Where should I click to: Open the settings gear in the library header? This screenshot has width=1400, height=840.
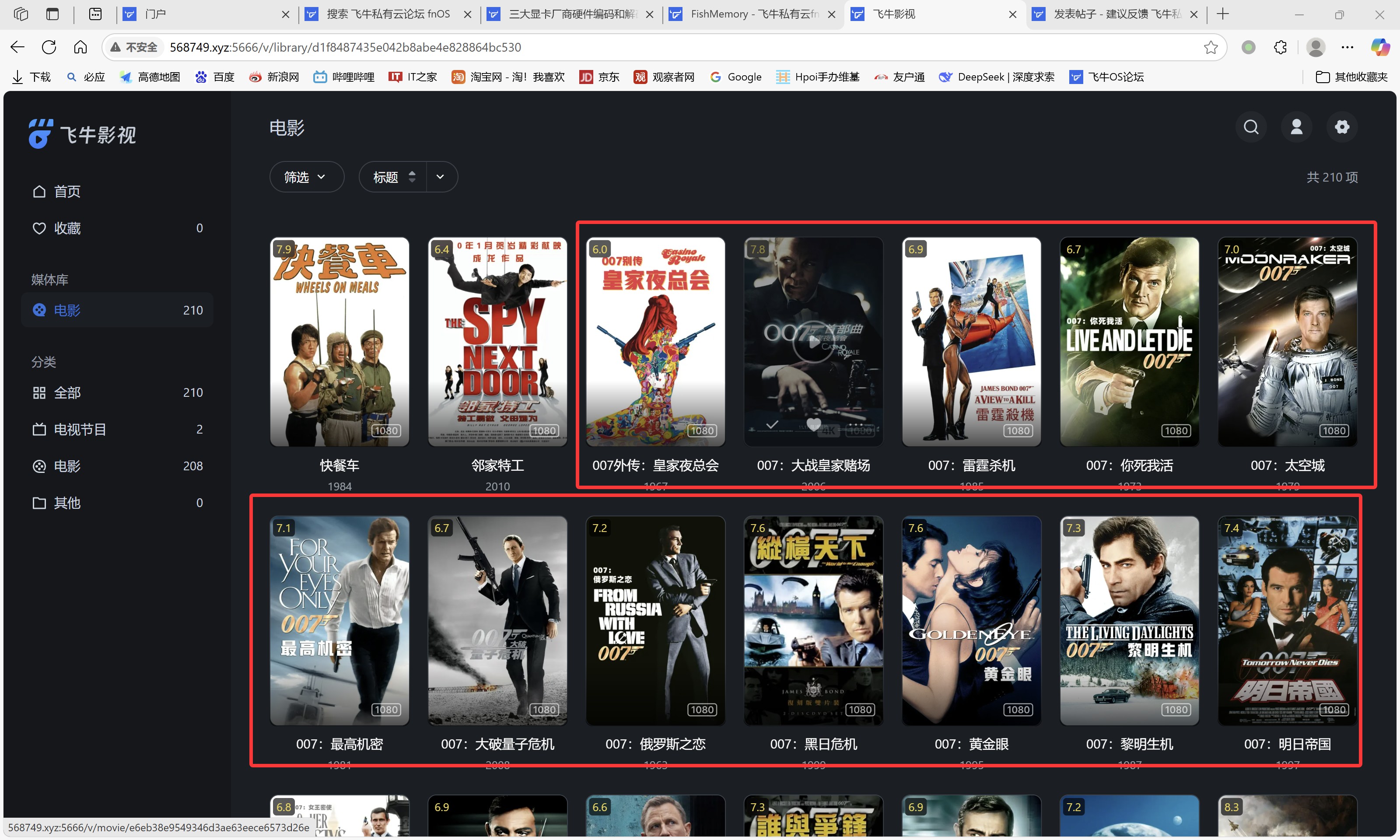point(1342,127)
